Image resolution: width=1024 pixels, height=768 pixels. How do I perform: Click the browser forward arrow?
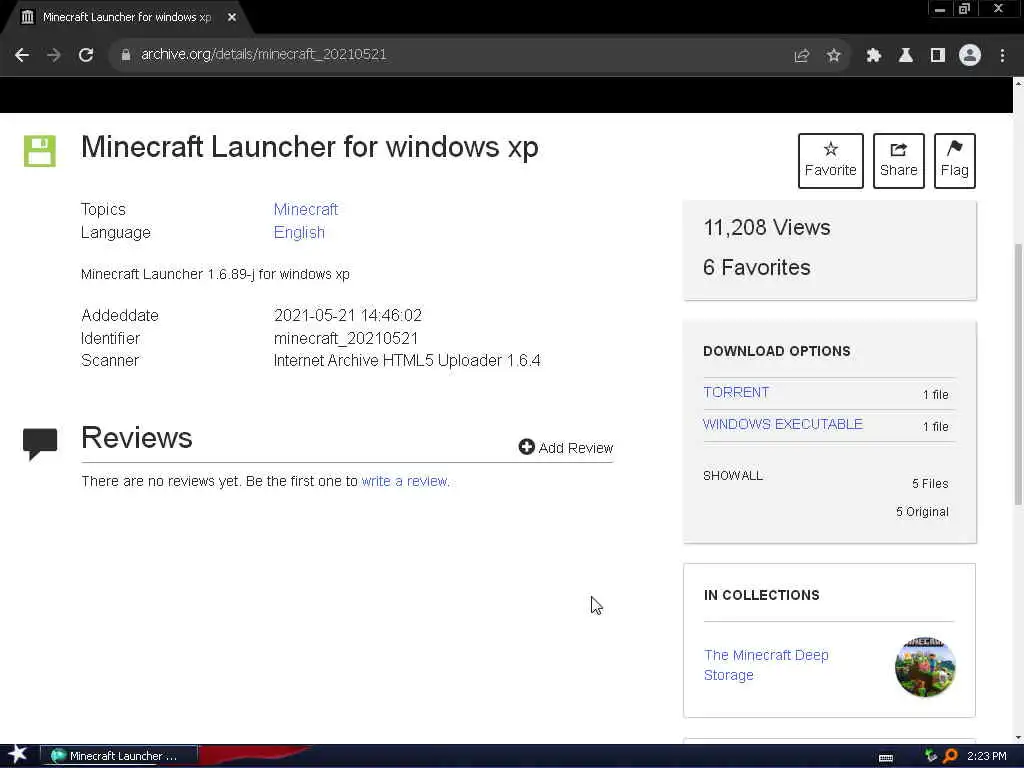54,55
